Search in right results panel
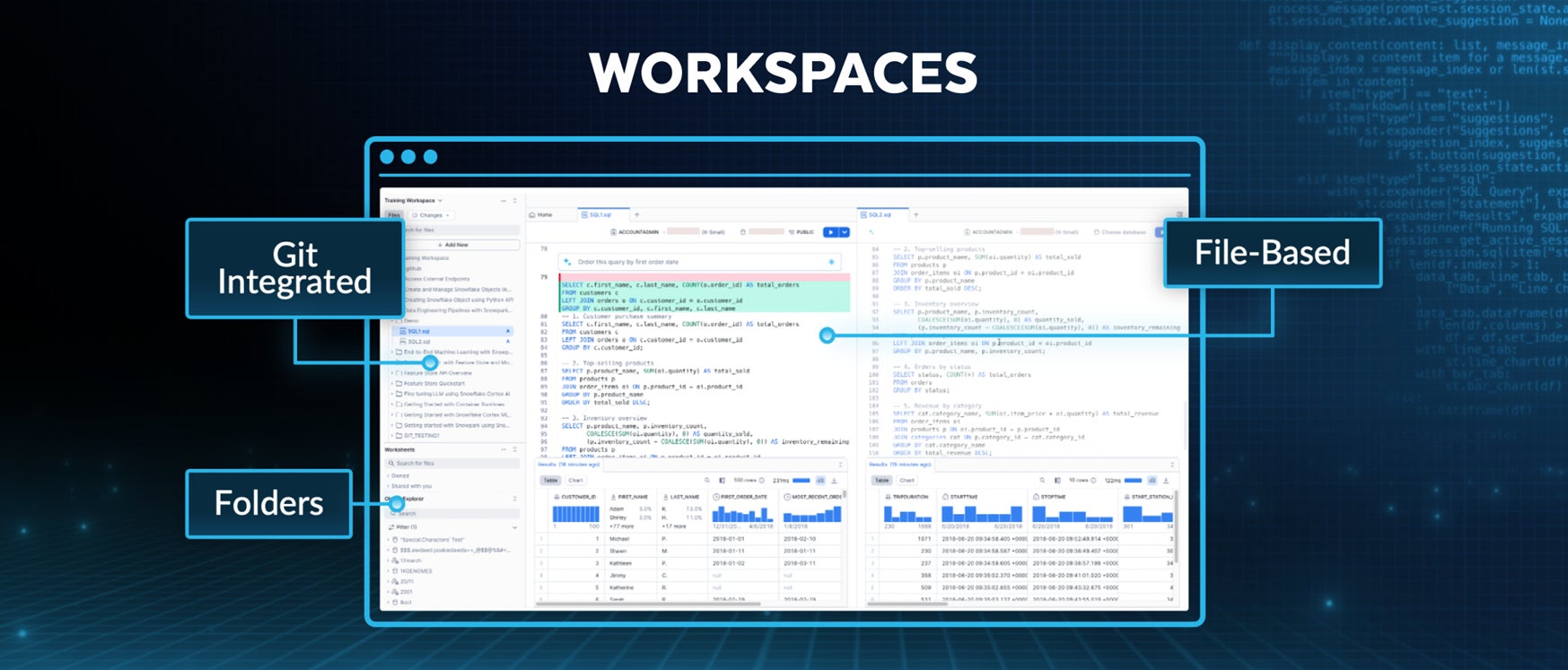Viewport: 1568px width, 670px height. (1042, 481)
